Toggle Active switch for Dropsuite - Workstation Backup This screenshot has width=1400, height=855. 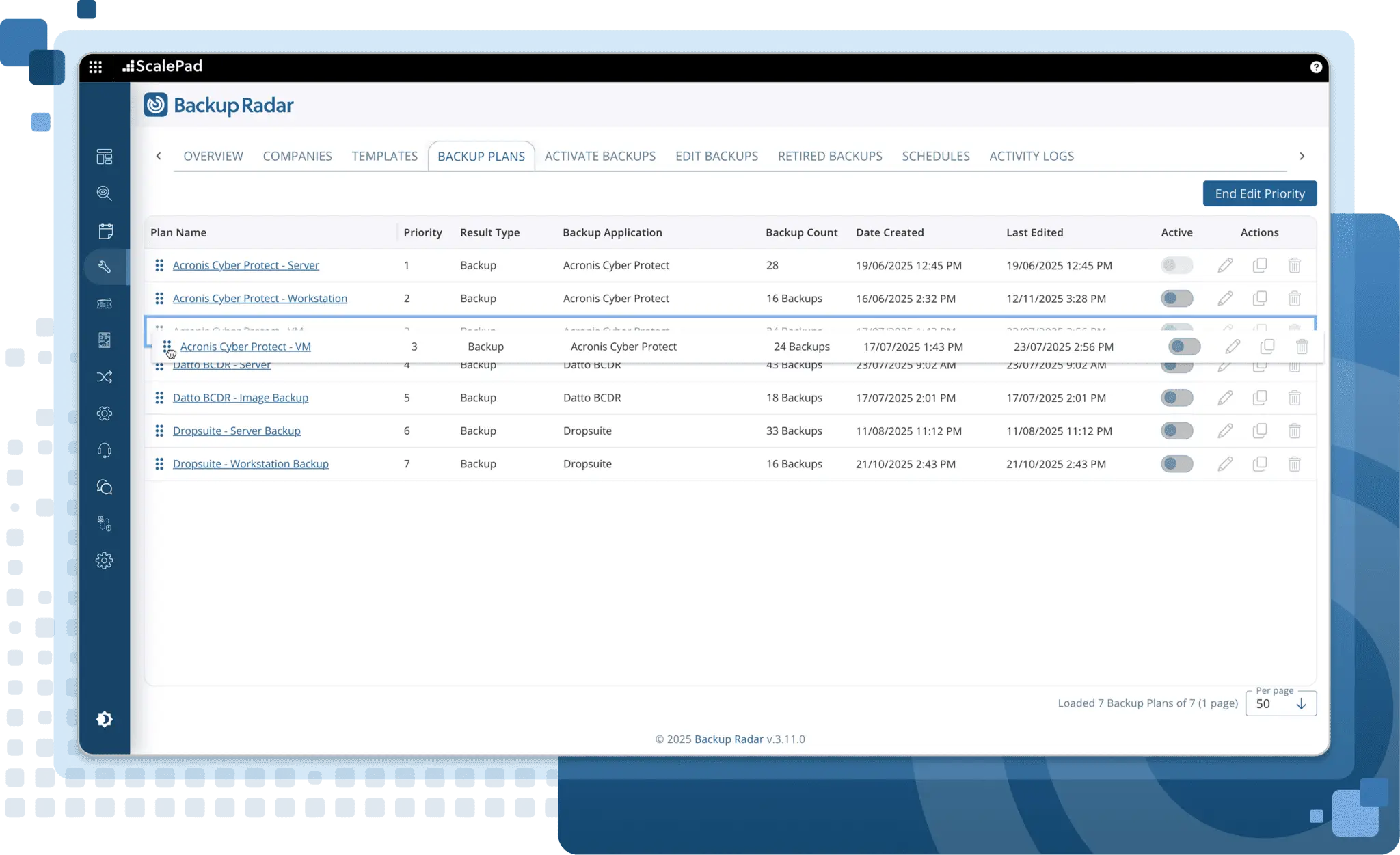1176,464
